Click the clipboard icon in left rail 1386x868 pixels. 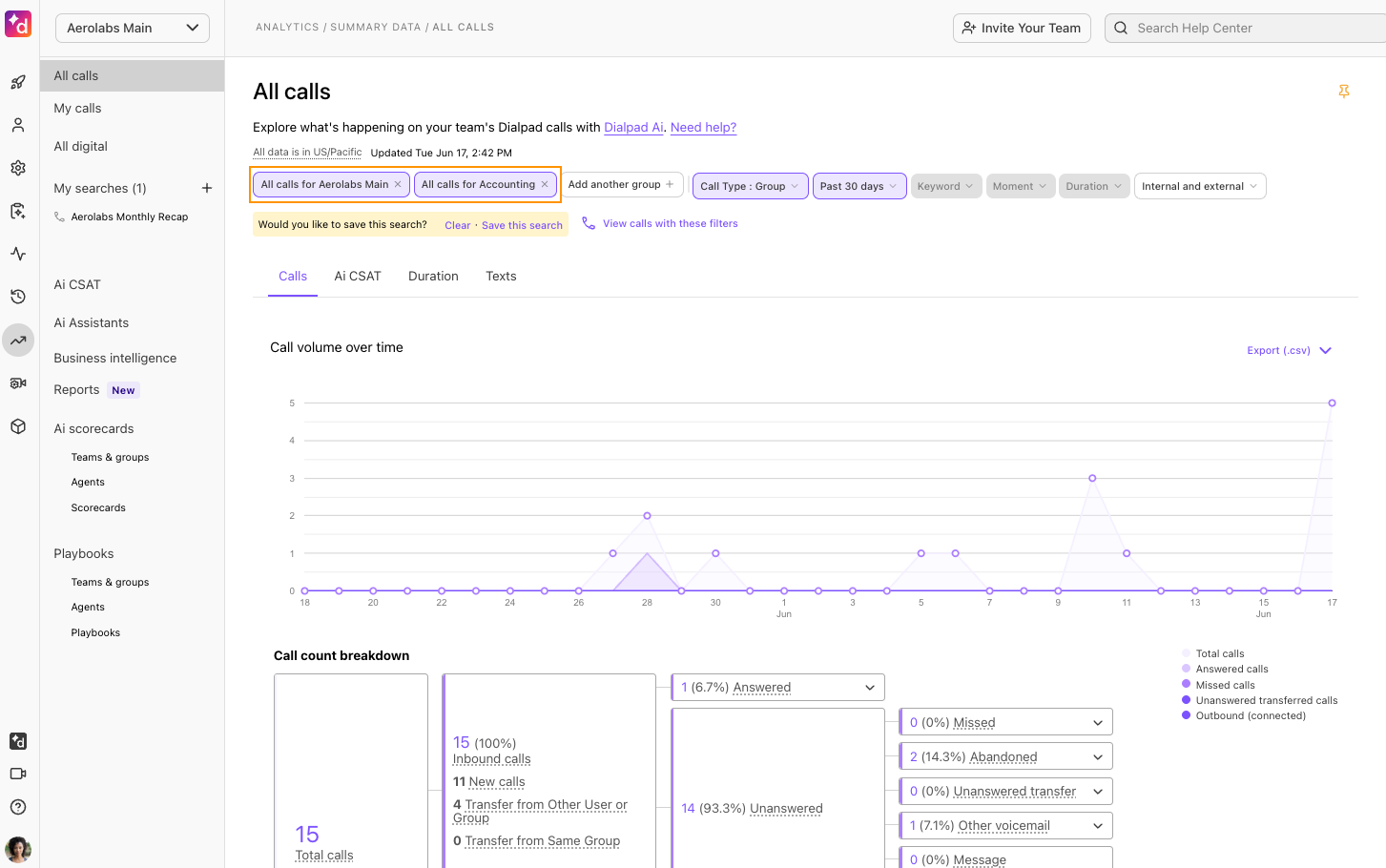tap(18, 211)
